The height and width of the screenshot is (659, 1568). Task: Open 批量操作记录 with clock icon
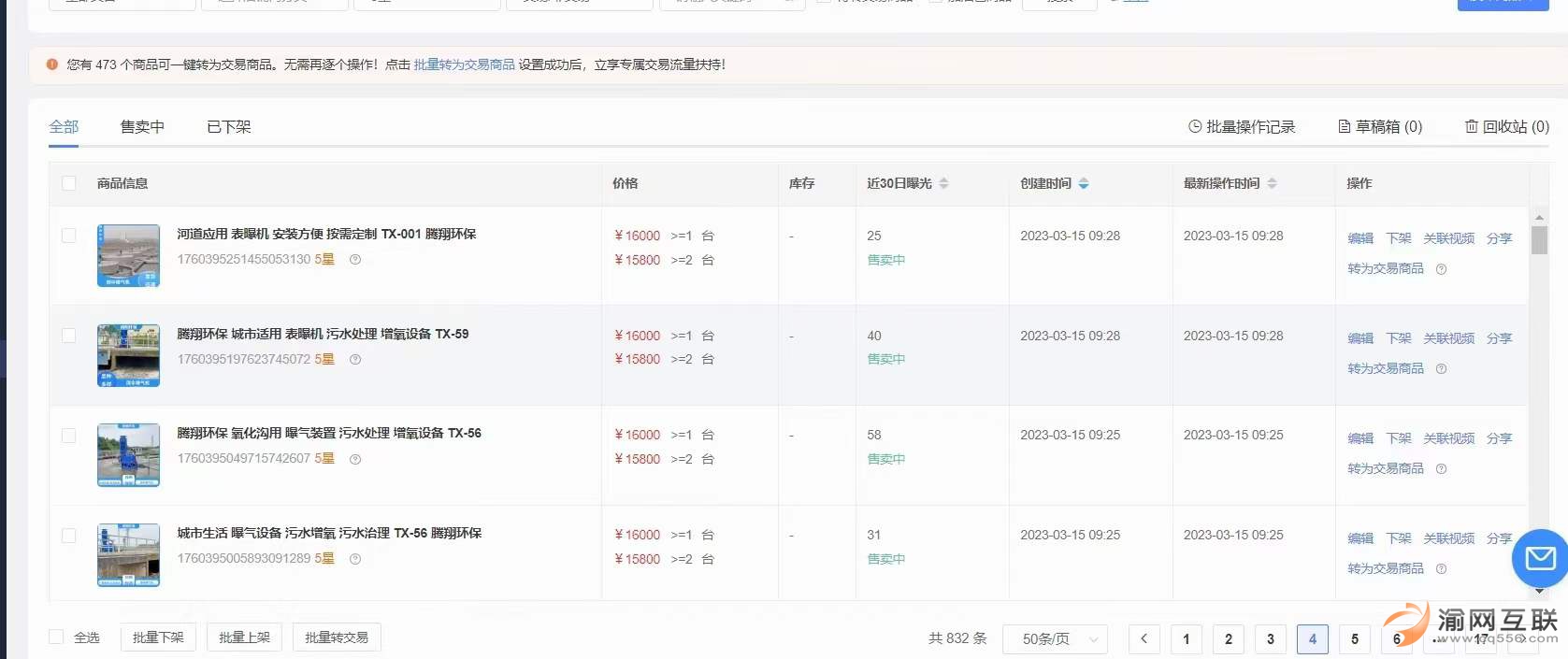coord(1242,127)
